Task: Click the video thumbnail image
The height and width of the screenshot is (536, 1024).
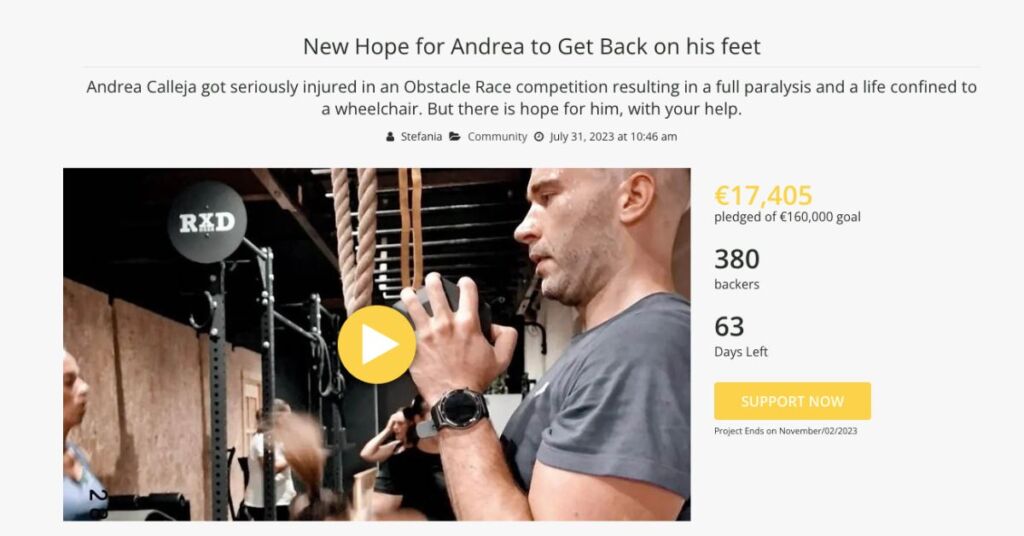Action: [x=377, y=344]
